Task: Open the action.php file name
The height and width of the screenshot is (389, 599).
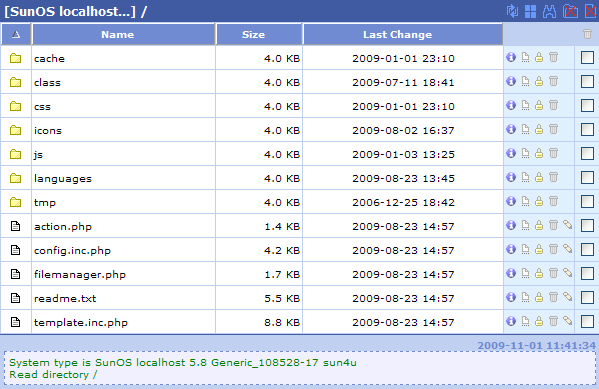Action: (x=63, y=227)
